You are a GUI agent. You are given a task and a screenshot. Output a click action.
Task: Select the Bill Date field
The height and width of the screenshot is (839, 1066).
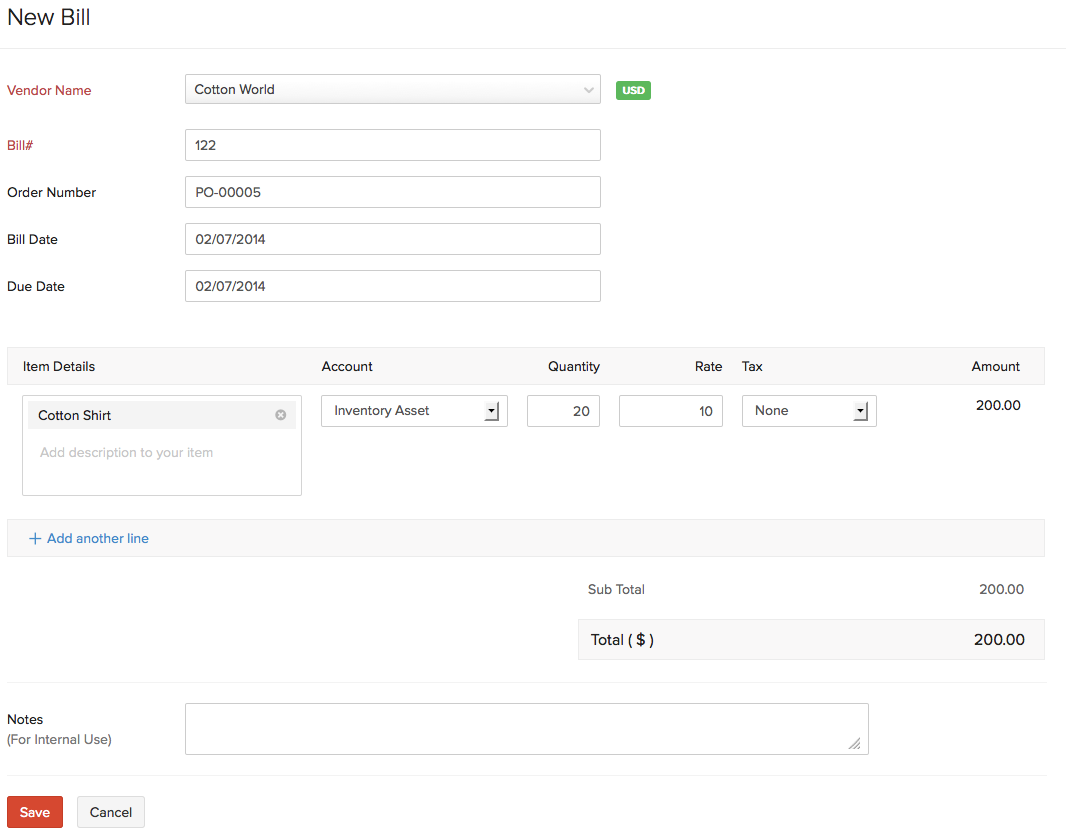click(x=392, y=239)
